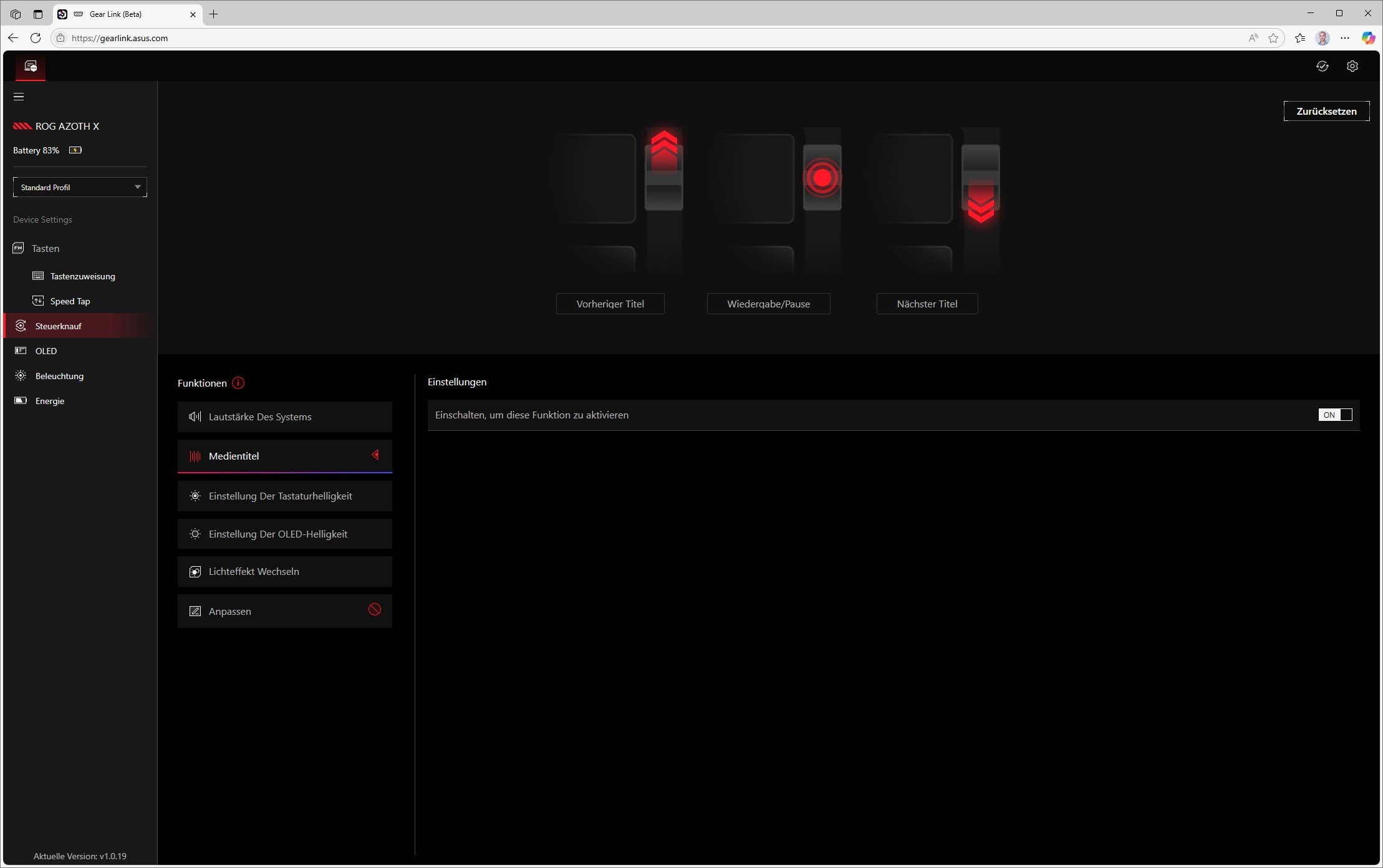1383x868 pixels.
Task: Click the settings gear in top bar
Action: pos(1351,66)
